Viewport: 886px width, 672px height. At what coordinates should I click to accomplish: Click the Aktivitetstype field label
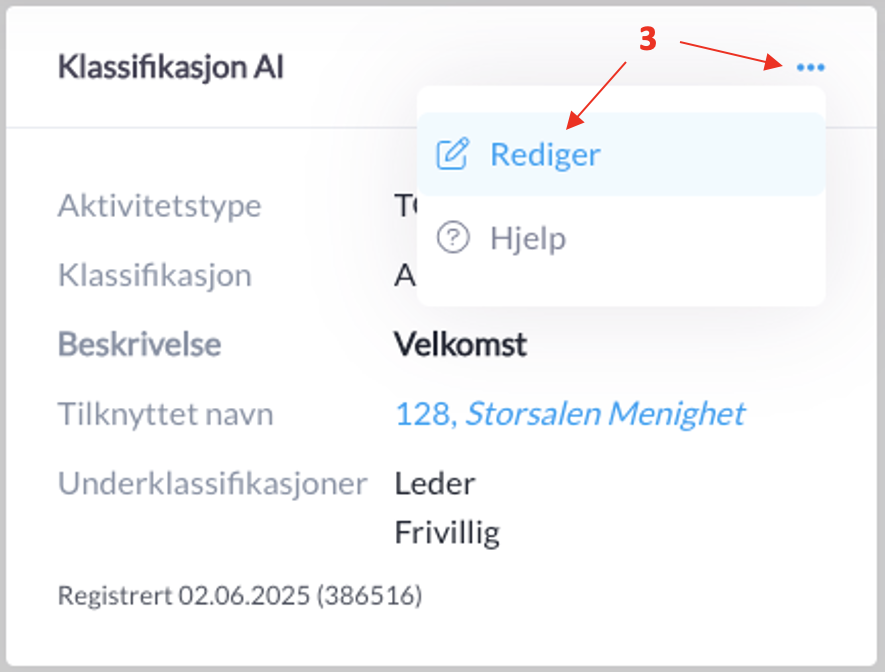[159, 206]
